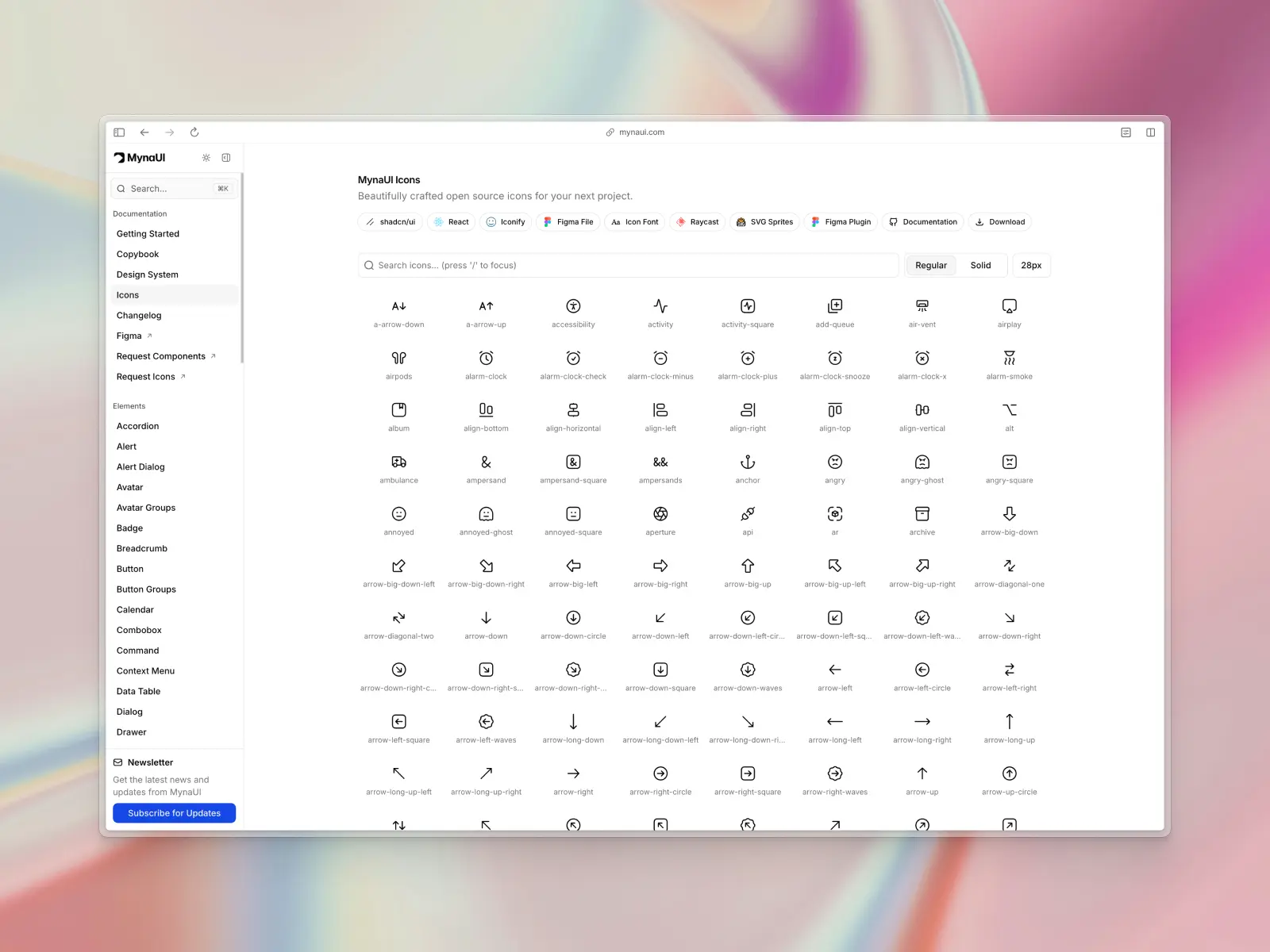
Task: Select the arrow-up-circle icon
Action: [1010, 773]
